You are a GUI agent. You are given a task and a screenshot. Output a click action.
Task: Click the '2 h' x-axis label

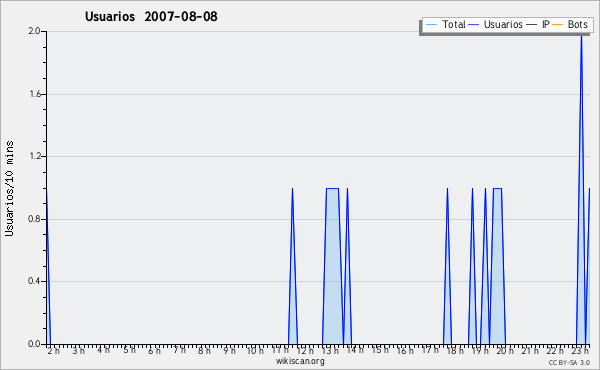point(54,351)
